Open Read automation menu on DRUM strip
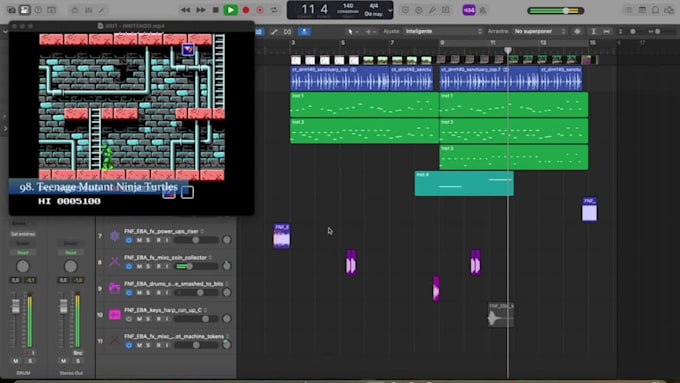 click(23, 252)
